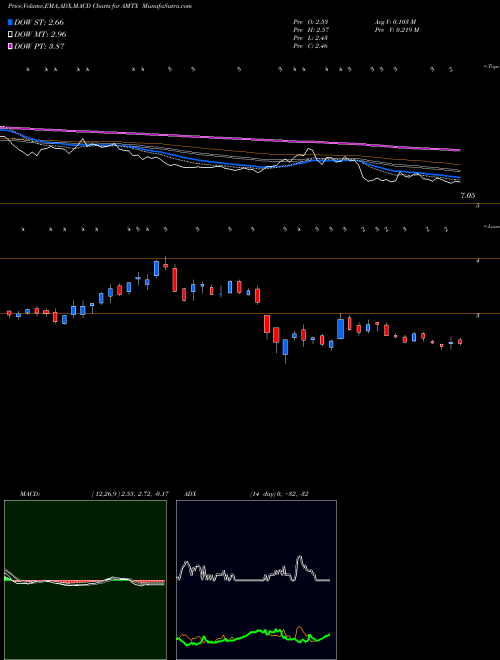Click the 'Avg V: 0.103 M' volume text

coord(395,21)
